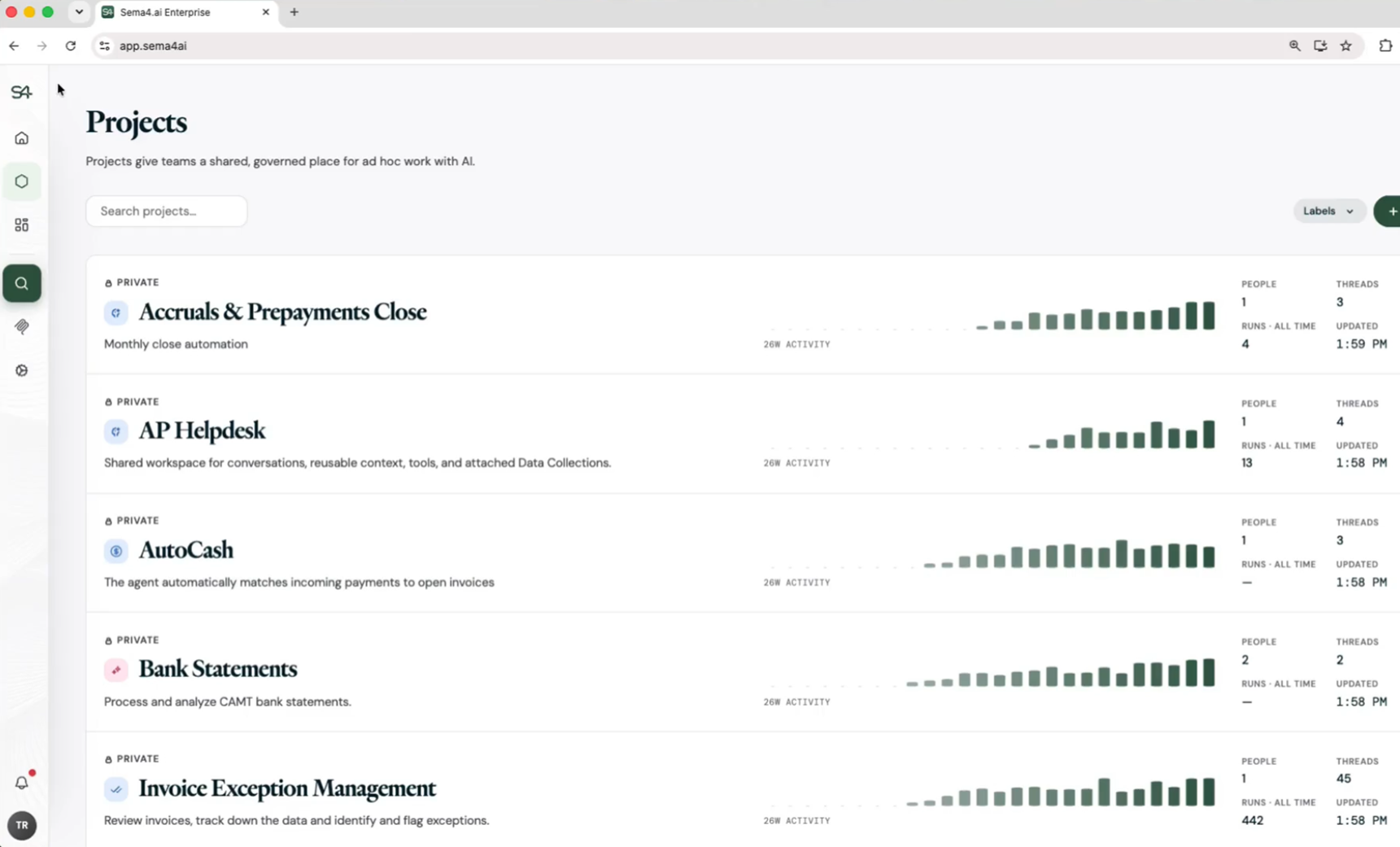Expand the Labels filter dropdown

pyautogui.click(x=1329, y=212)
